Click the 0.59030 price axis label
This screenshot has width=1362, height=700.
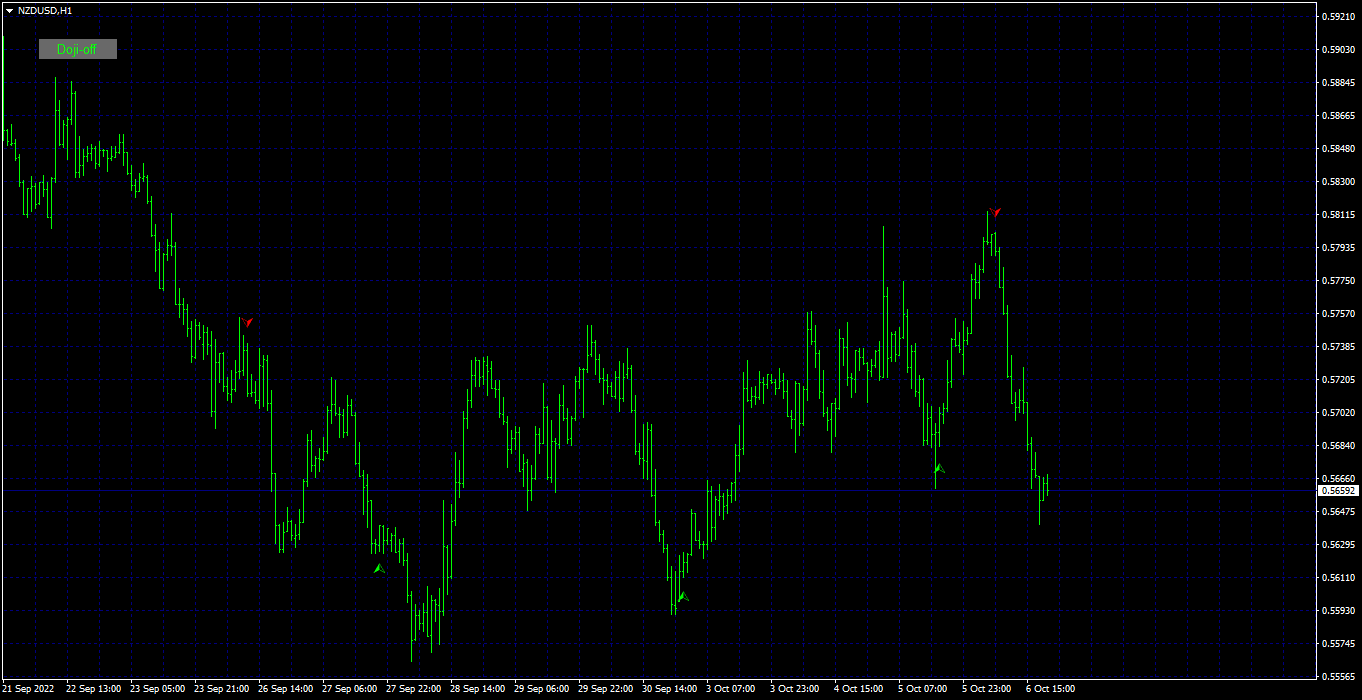tap(1340, 50)
